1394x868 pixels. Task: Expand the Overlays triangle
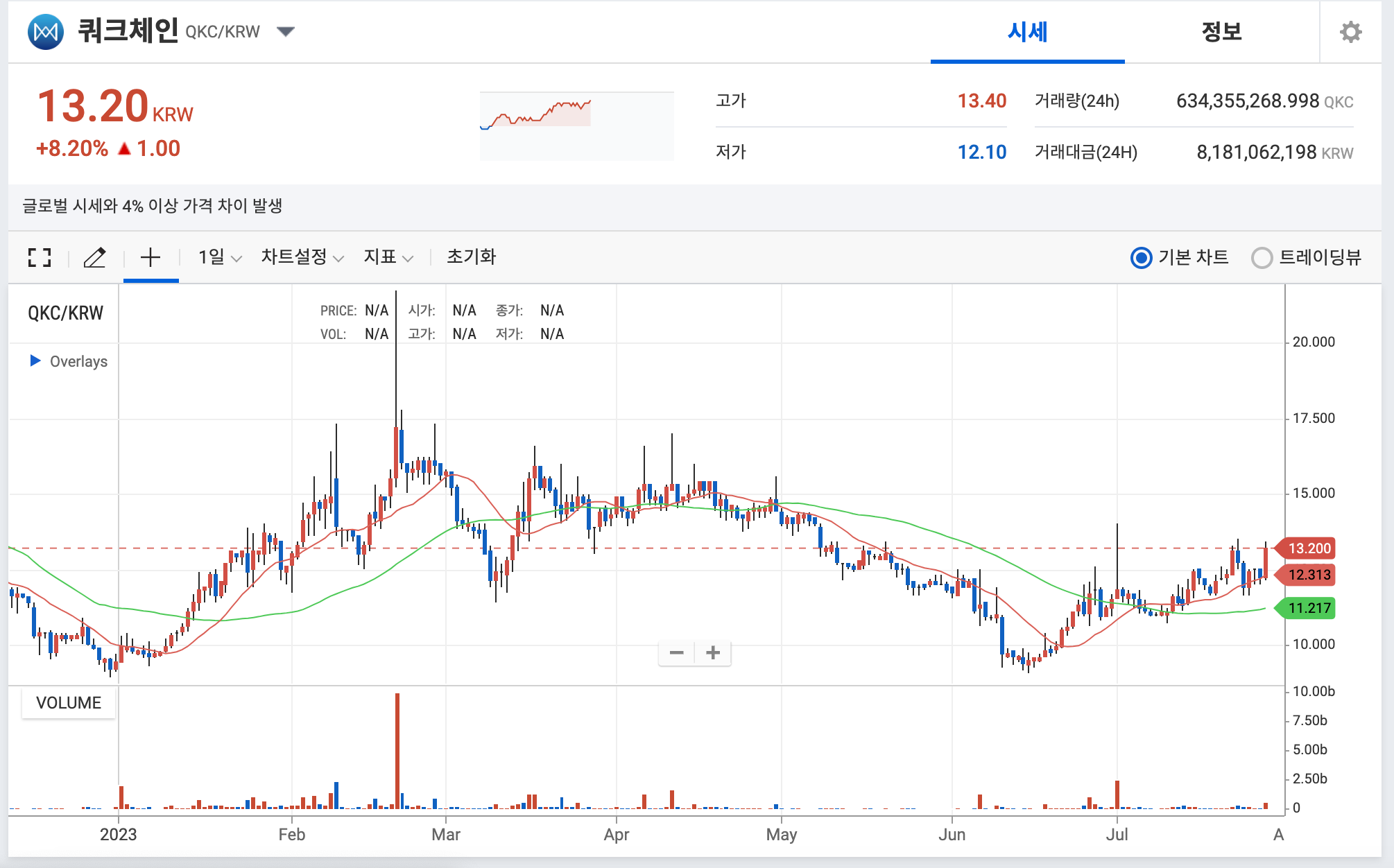(x=35, y=361)
